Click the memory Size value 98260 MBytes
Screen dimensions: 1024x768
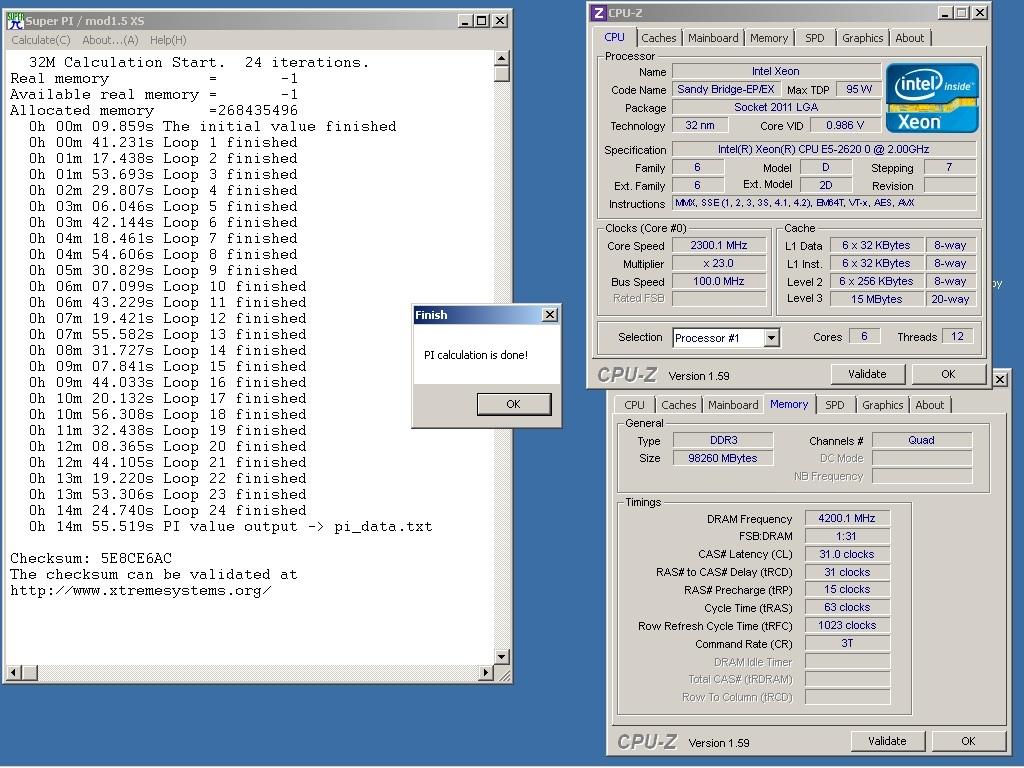pyautogui.click(x=723, y=458)
